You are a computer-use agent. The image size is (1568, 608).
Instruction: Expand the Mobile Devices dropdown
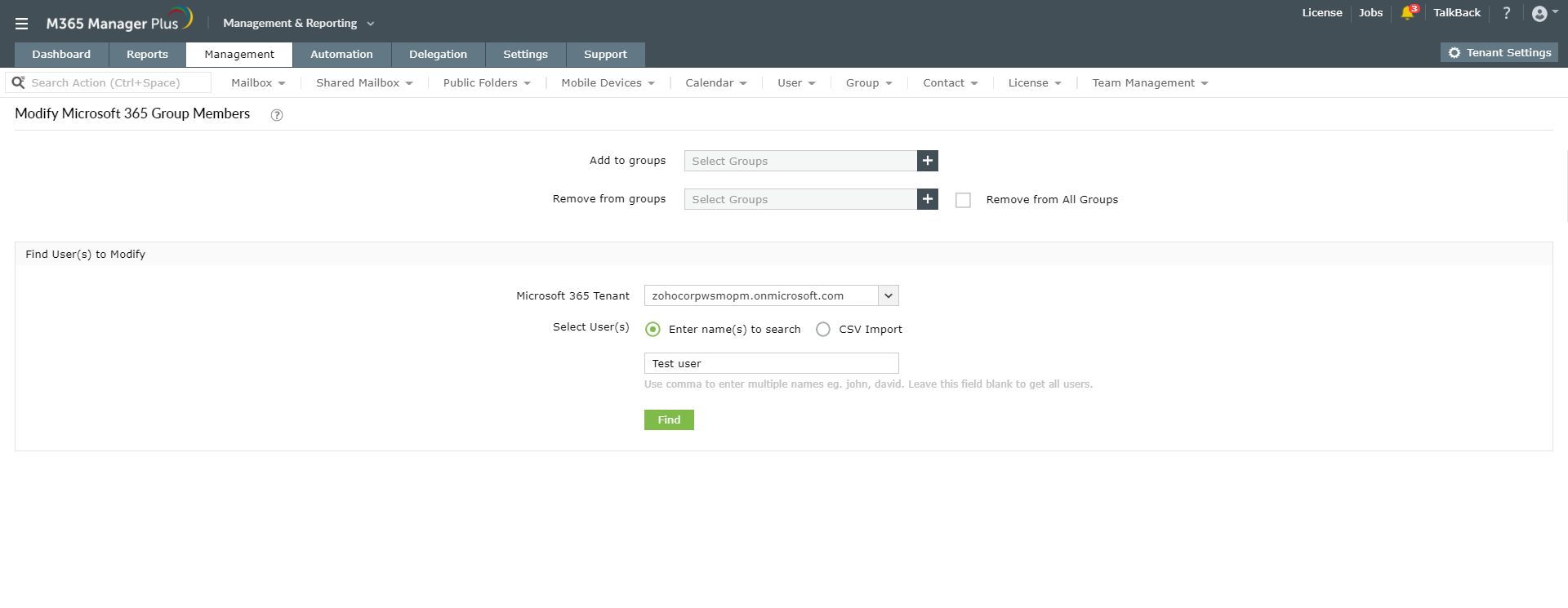(x=608, y=82)
